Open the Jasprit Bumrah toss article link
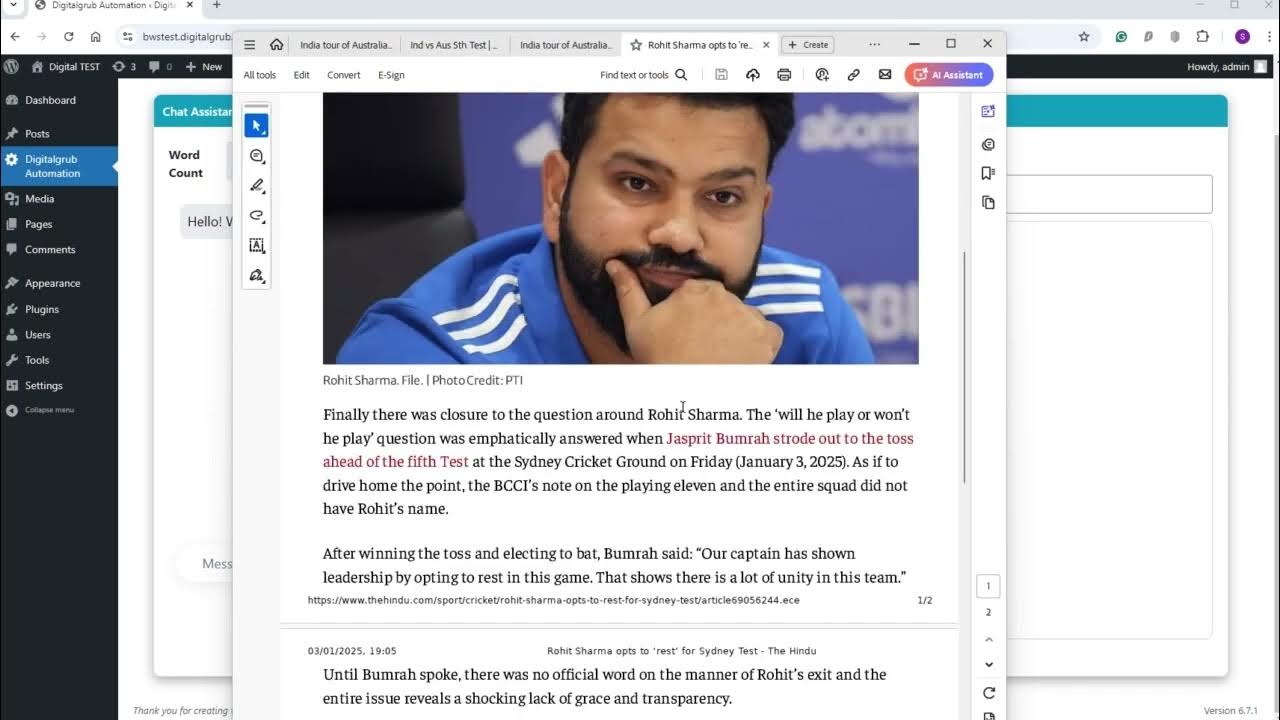Viewport: 1280px width, 720px height. coord(618,450)
